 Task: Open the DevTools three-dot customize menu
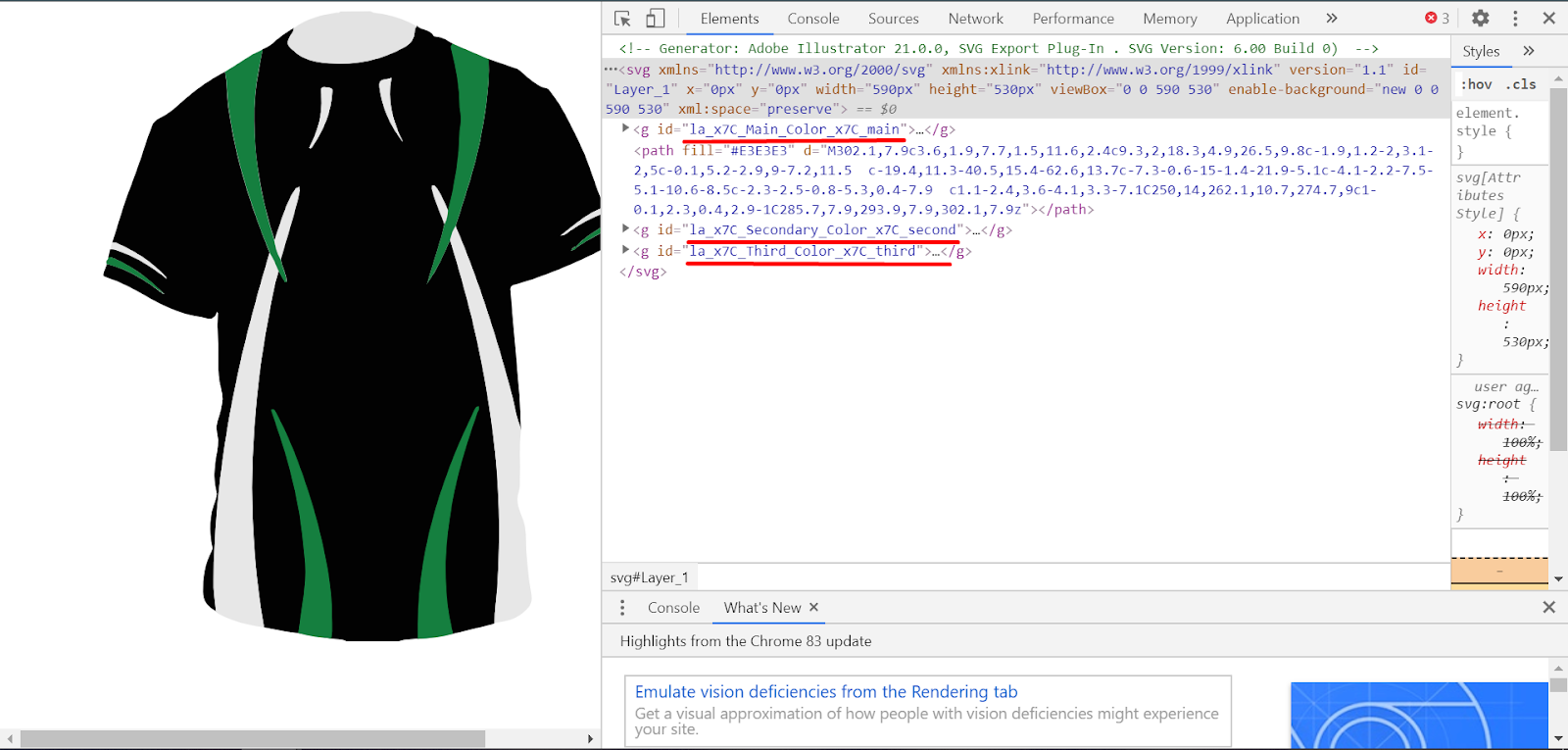pyautogui.click(x=1515, y=19)
